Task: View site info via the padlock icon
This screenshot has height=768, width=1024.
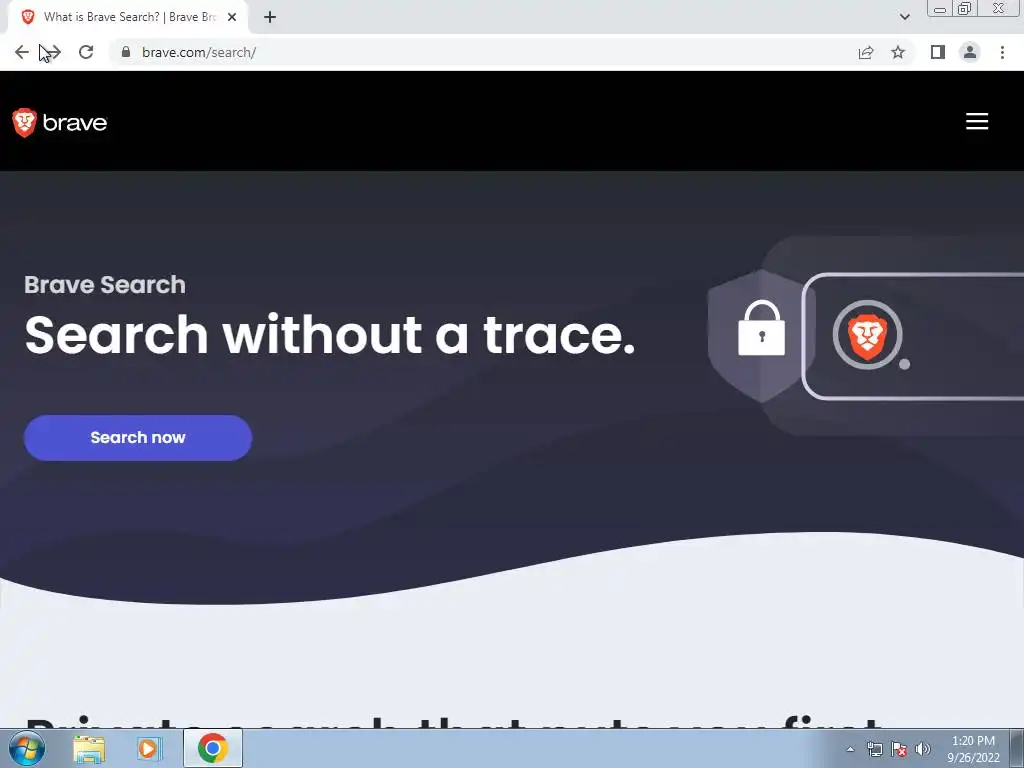Action: [126, 52]
